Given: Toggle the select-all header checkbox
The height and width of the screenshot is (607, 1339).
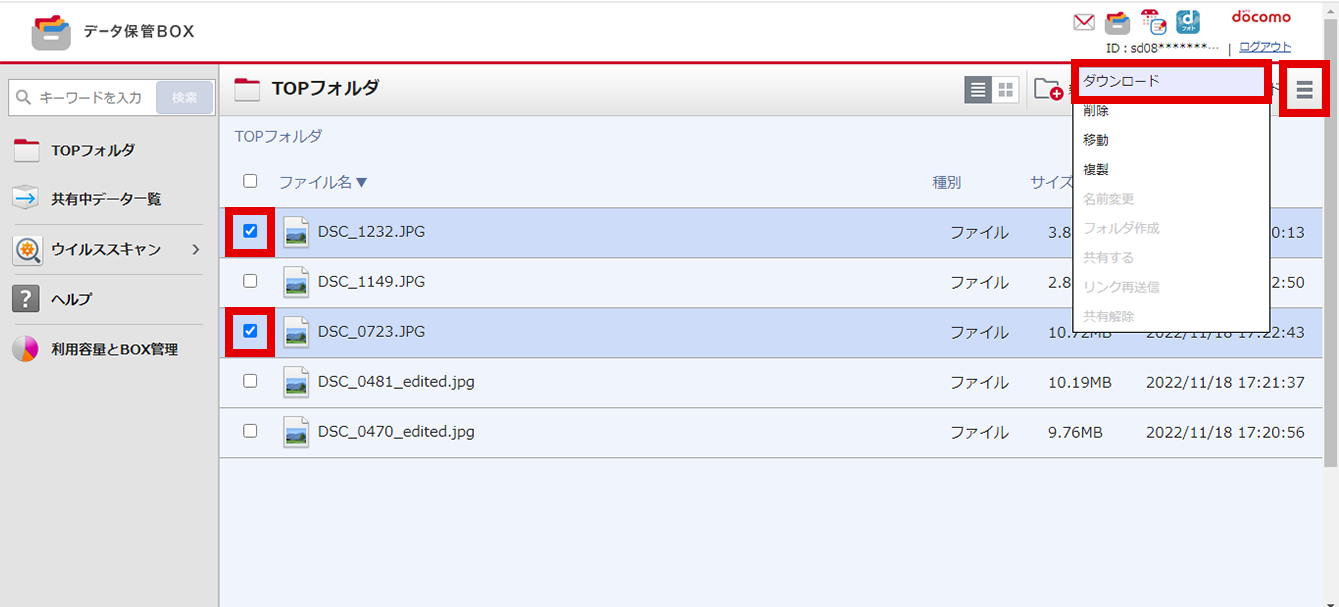Looking at the screenshot, I should pyautogui.click(x=250, y=181).
